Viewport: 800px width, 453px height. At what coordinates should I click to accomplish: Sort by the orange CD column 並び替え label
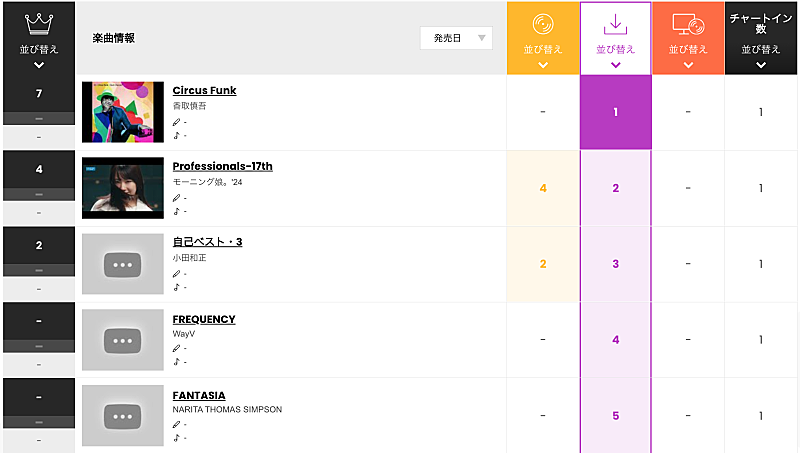(x=543, y=49)
